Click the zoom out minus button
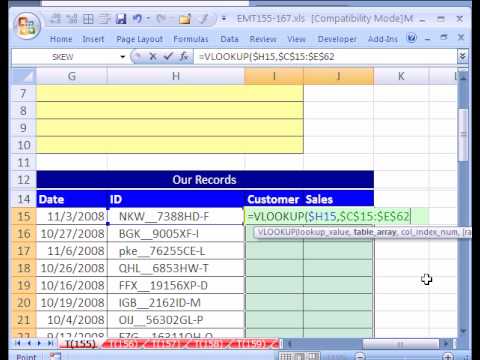Screen dimensions: 480x360 (360, 356)
